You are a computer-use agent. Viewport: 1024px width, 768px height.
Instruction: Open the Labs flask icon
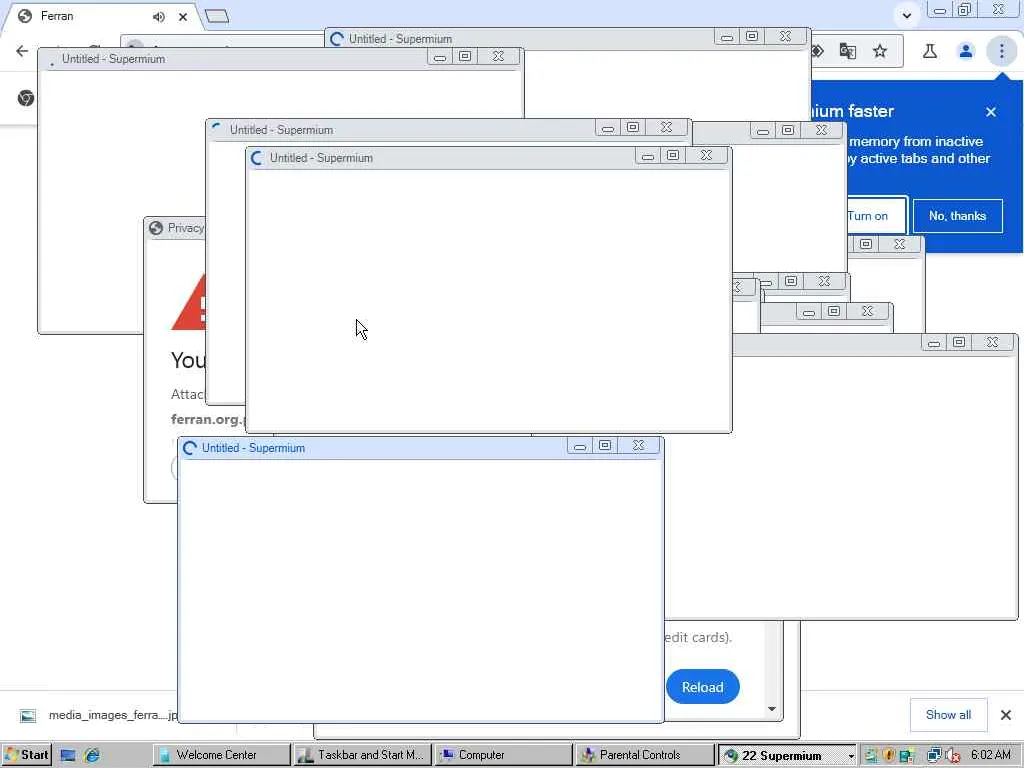(x=930, y=51)
